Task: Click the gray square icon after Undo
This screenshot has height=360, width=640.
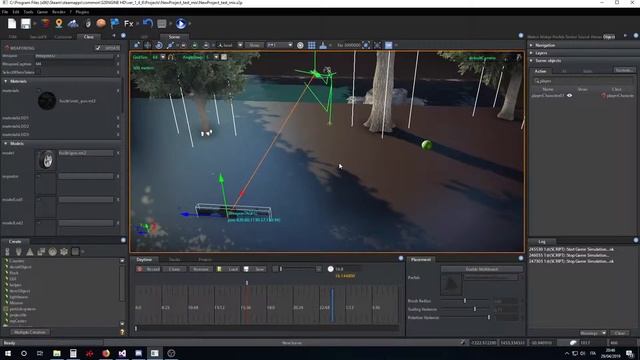Action: (x=162, y=24)
